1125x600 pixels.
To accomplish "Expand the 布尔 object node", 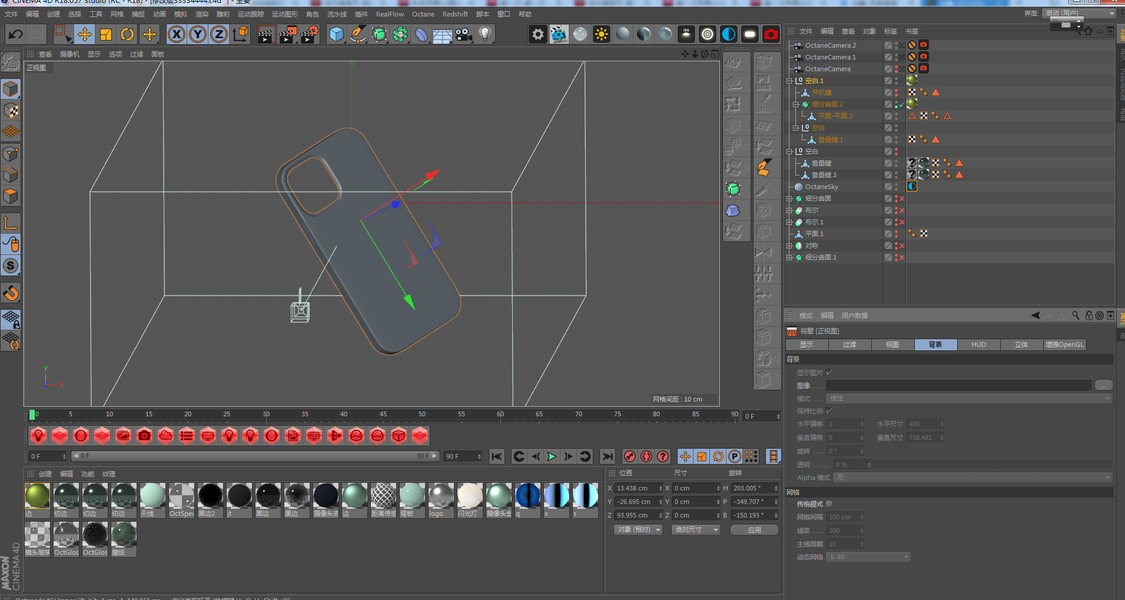I will coord(789,210).
